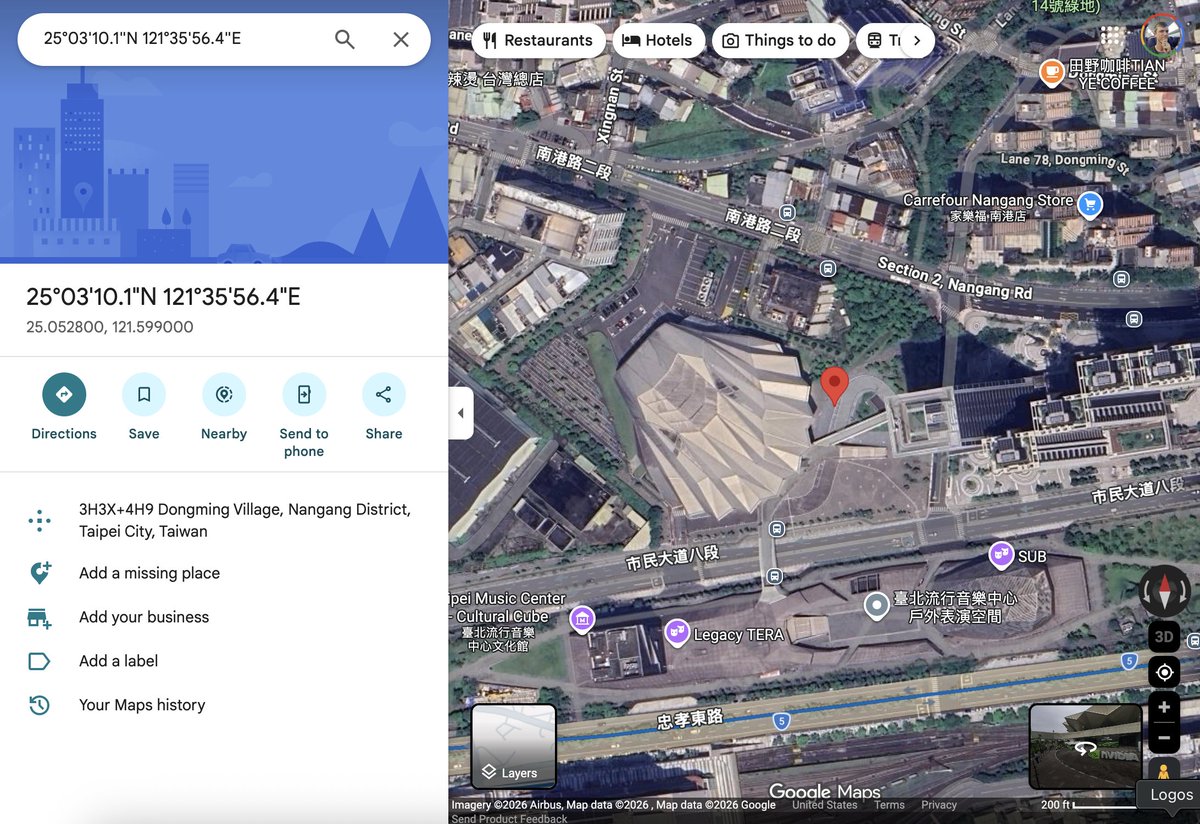Click the search magnifier icon
Viewport: 1200px width, 824px height.
click(x=345, y=39)
